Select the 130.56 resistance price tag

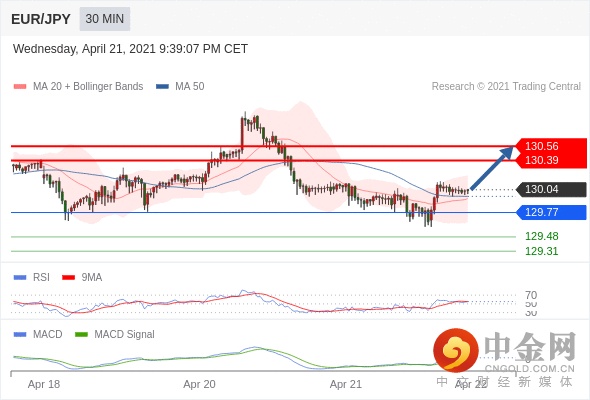click(x=551, y=146)
